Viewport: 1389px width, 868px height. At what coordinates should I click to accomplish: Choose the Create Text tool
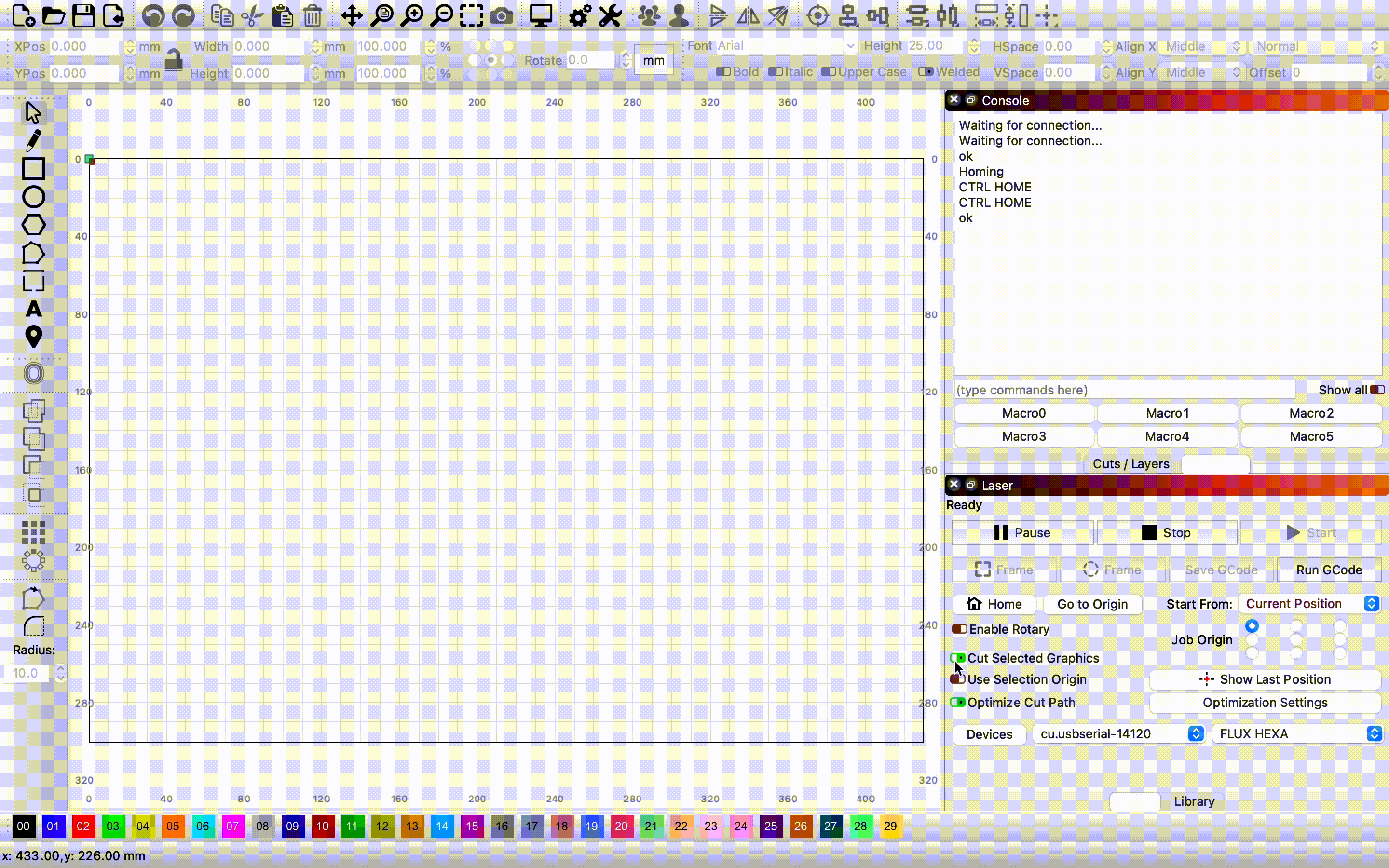pyautogui.click(x=33, y=310)
